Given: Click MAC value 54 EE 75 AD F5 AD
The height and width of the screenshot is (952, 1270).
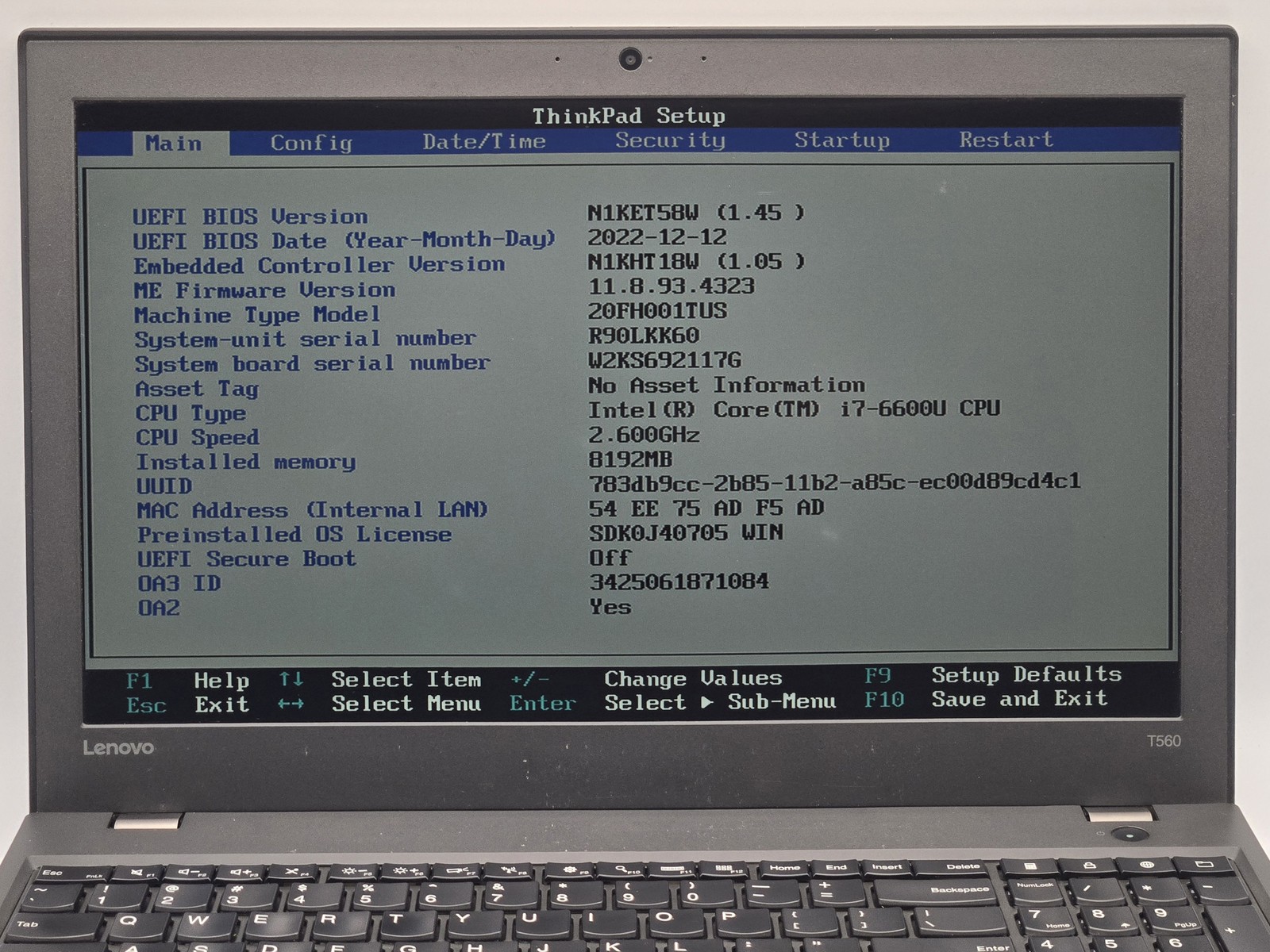Looking at the screenshot, I should tap(706, 508).
